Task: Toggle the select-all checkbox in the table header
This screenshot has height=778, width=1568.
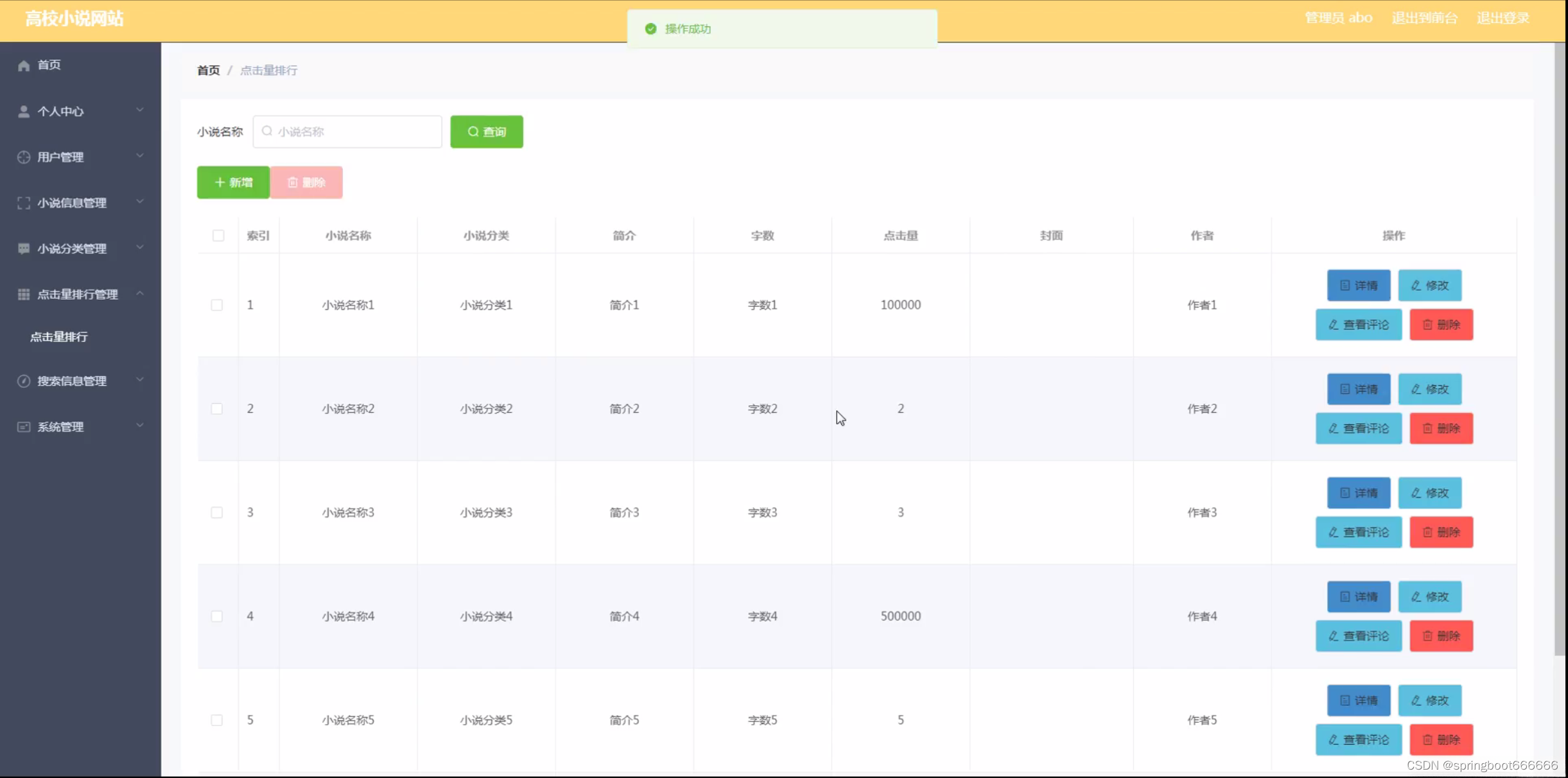Action: tap(218, 236)
